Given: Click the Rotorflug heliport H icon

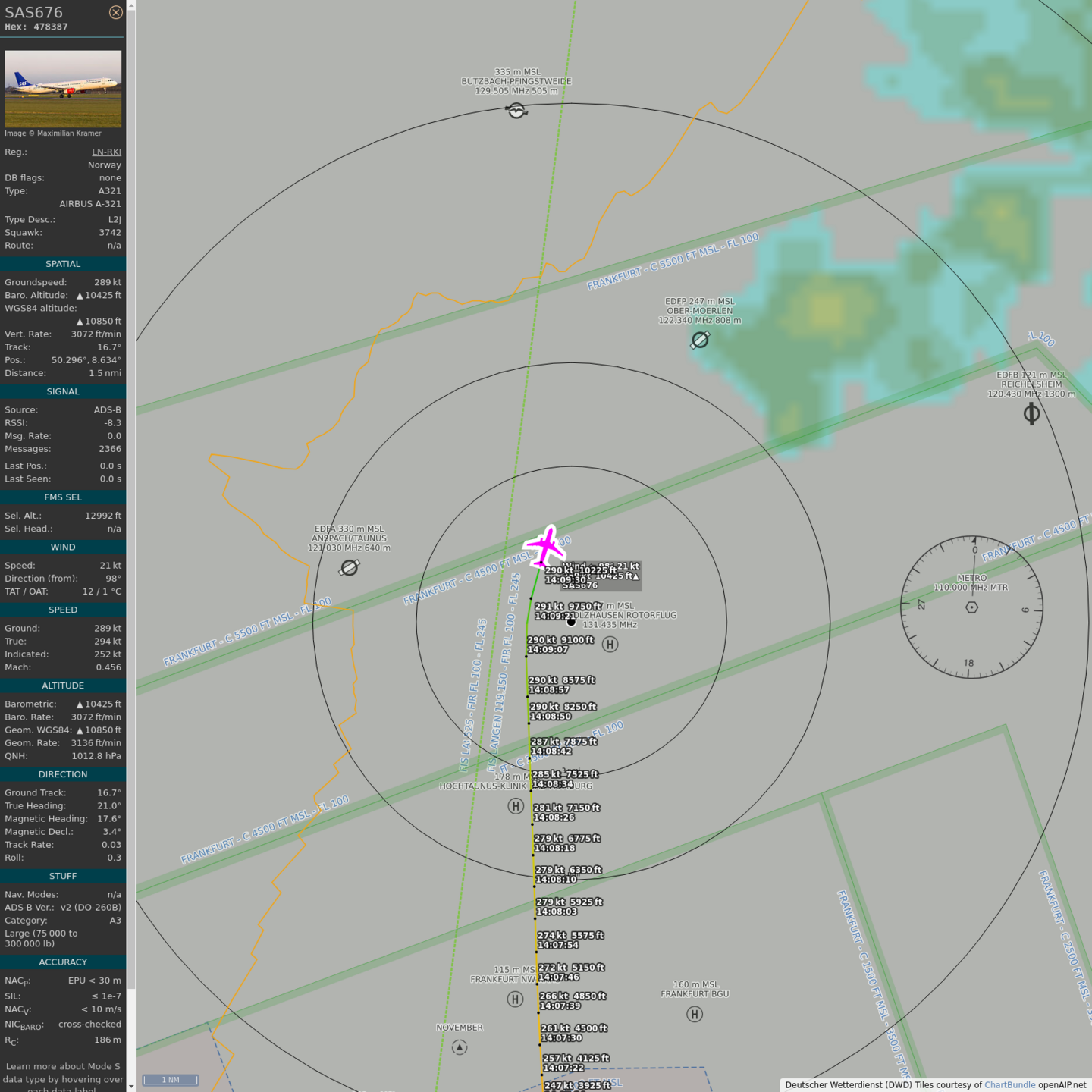Looking at the screenshot, I should 610,645.
